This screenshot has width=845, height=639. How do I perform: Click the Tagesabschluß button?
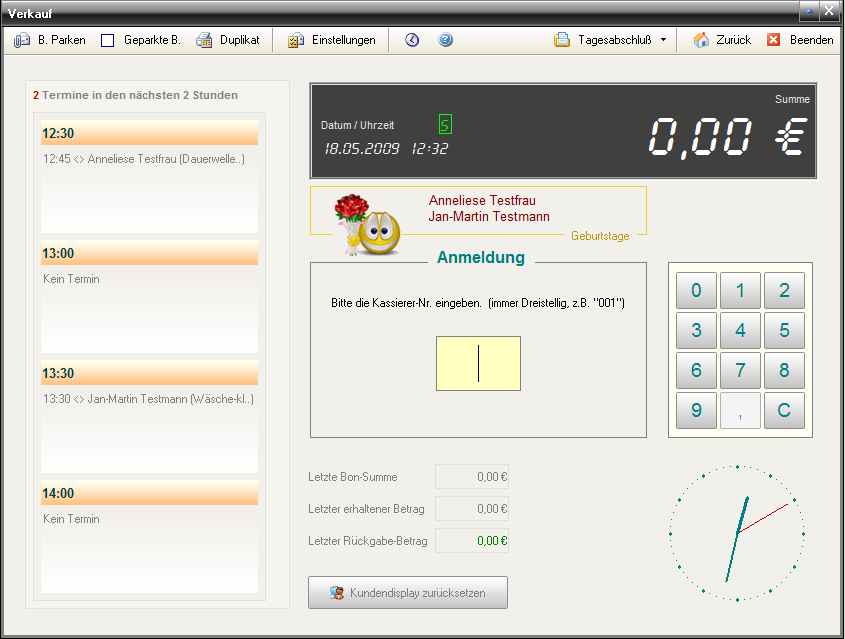point(602,40)
